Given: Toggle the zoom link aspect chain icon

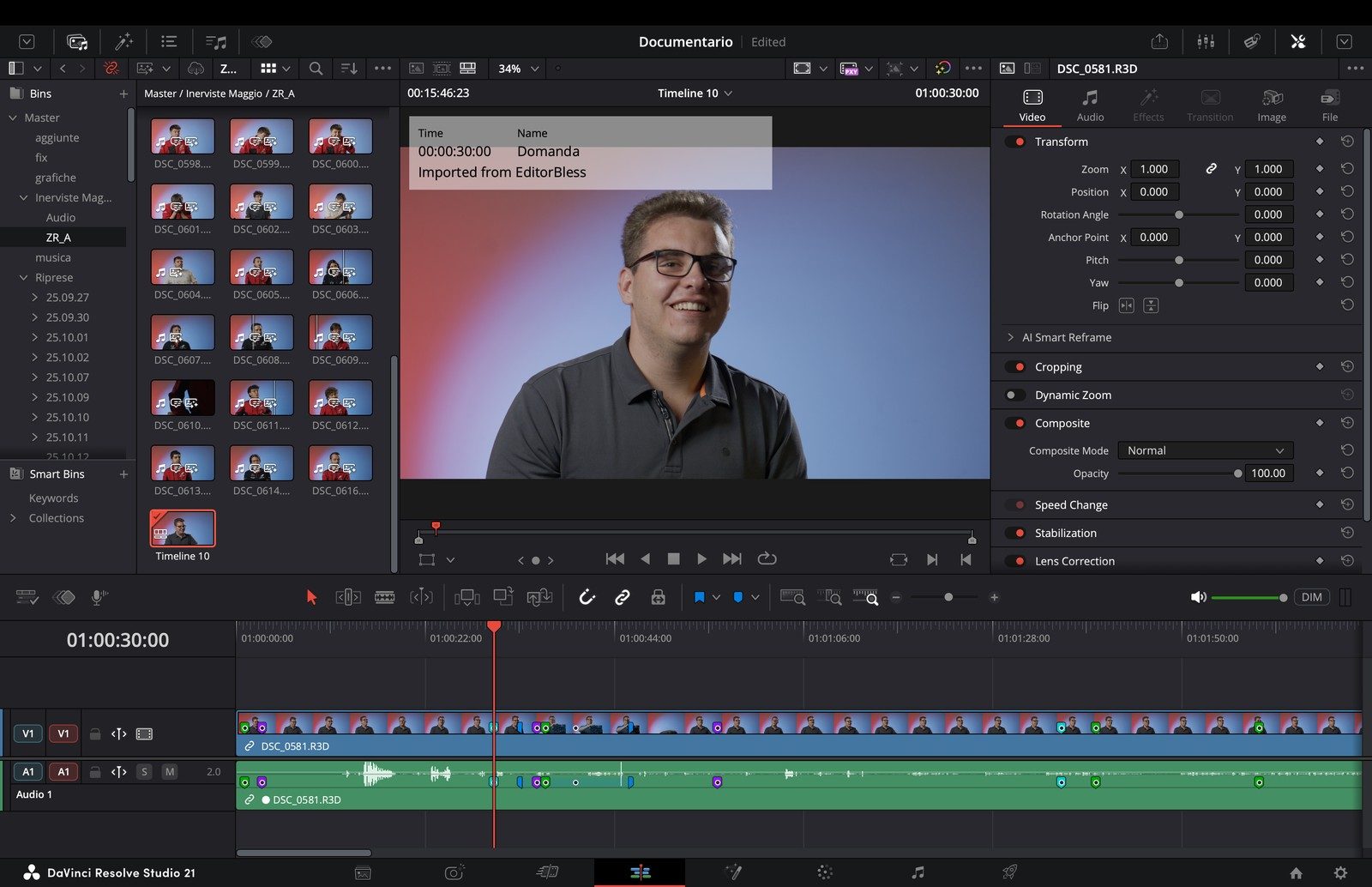Looking at the screenshot, I should tap(1211, 169).
